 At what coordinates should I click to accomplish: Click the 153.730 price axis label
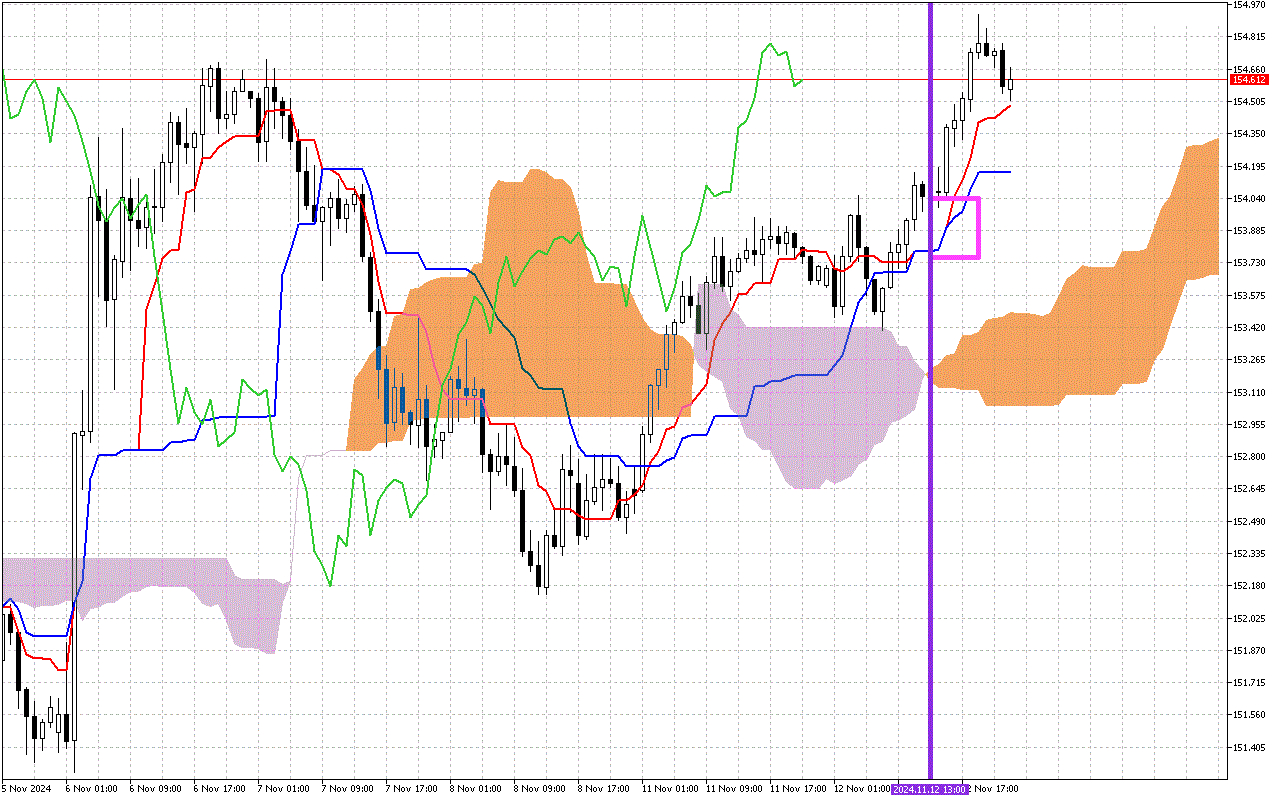(x=1249, y=263)
